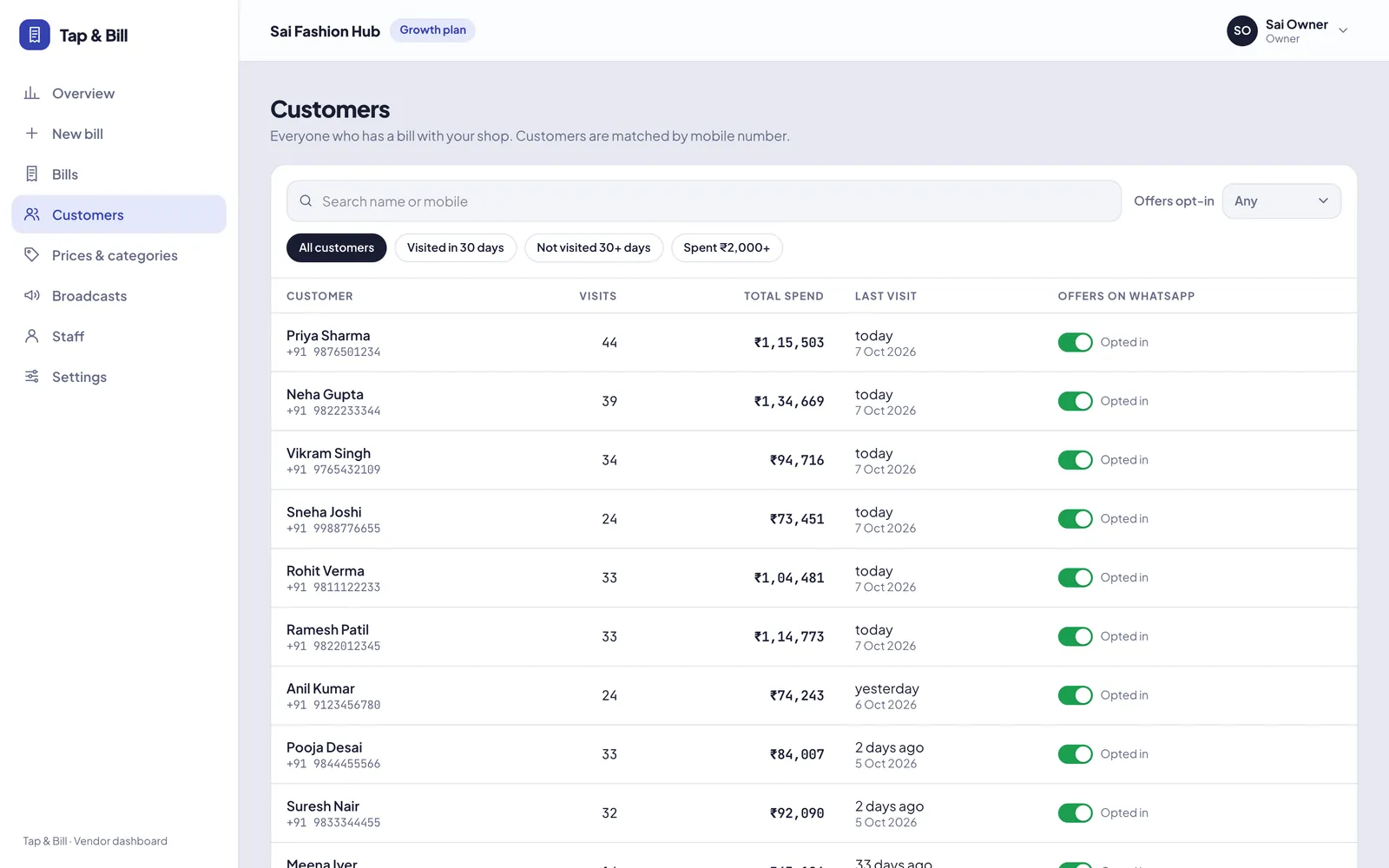Toggle WhatsApp offers for Vikram Singh
This screenshot has width=1389, height=868.
pyautogui.click(x=1075, y=460)
